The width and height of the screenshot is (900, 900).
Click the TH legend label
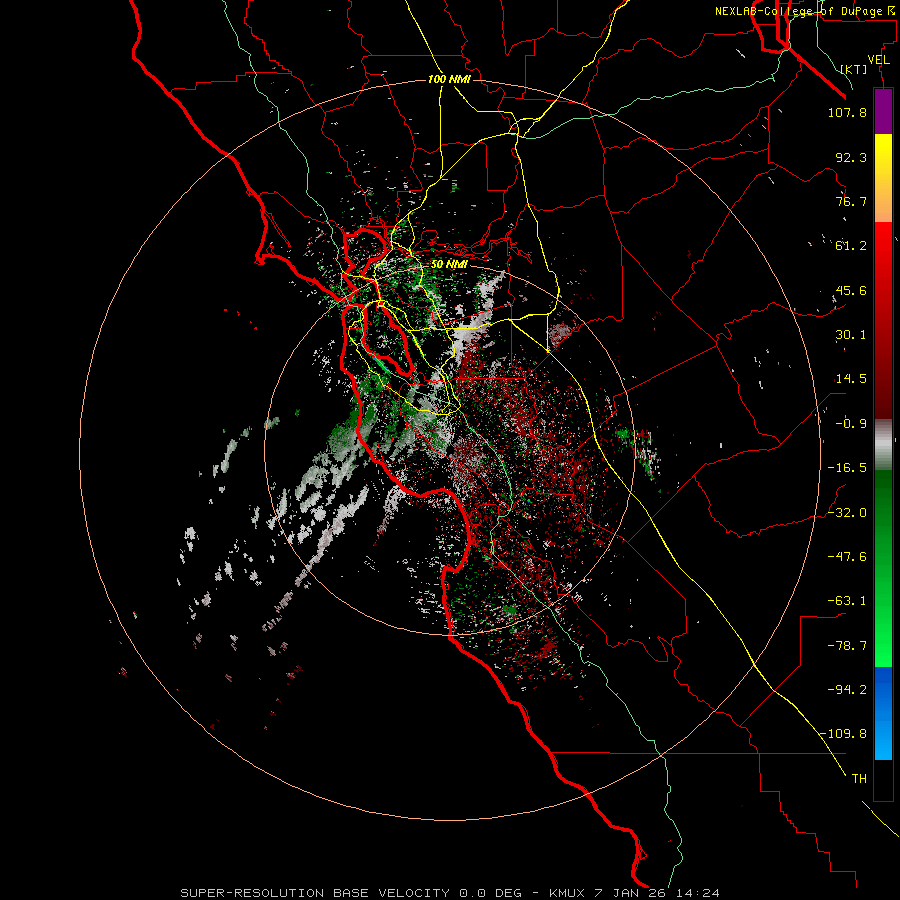(859, 779)
